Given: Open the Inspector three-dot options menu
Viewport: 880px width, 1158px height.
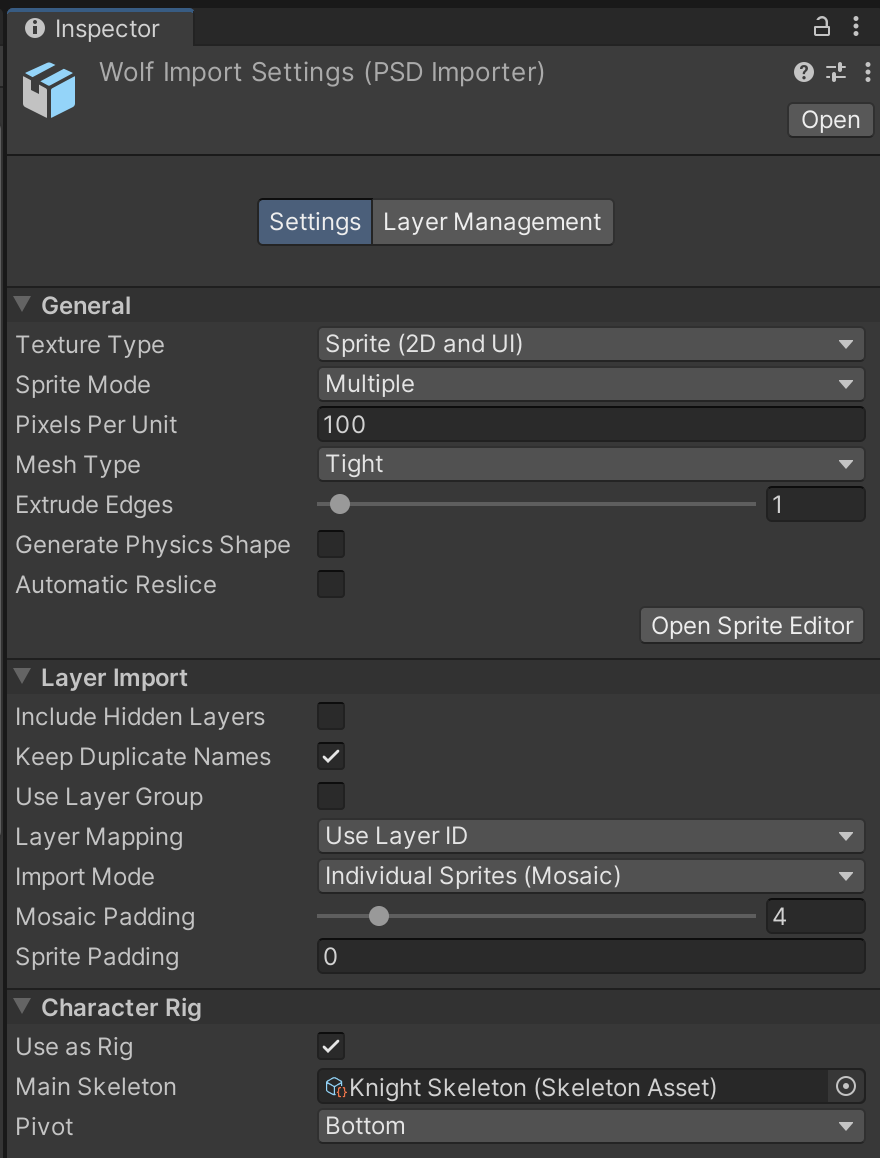Looking at the screenshot, I should pos(856,27).
